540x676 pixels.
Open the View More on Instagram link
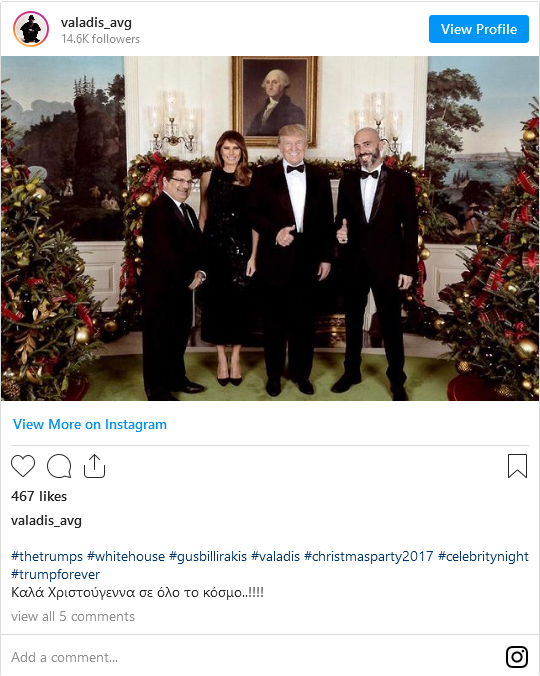pos(90,424)
